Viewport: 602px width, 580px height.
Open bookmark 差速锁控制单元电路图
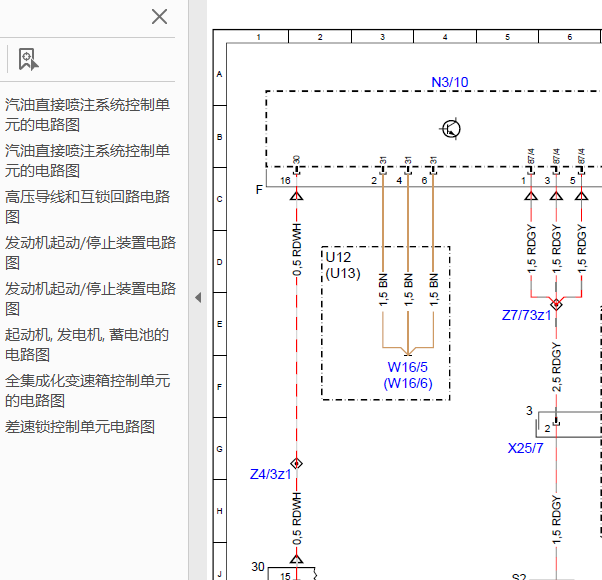point(80,427)
